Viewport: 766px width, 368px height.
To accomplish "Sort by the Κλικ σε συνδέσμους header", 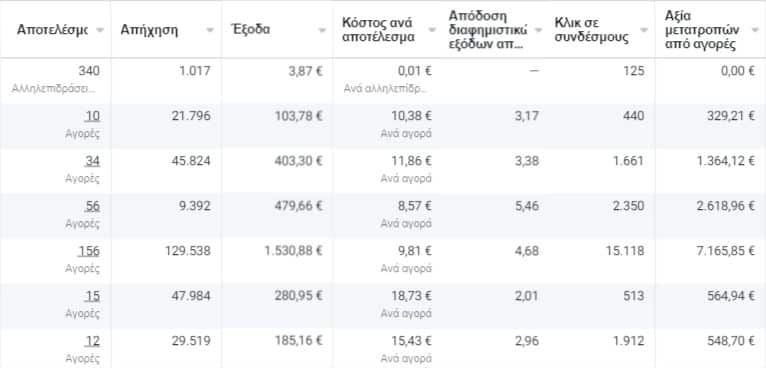I will coord(592,30).
